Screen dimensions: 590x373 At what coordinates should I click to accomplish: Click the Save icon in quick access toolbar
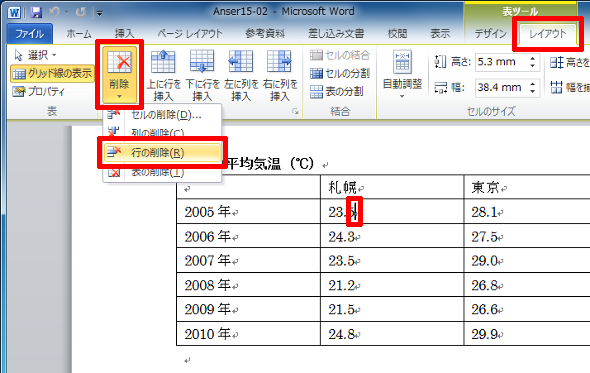point(36,12)
